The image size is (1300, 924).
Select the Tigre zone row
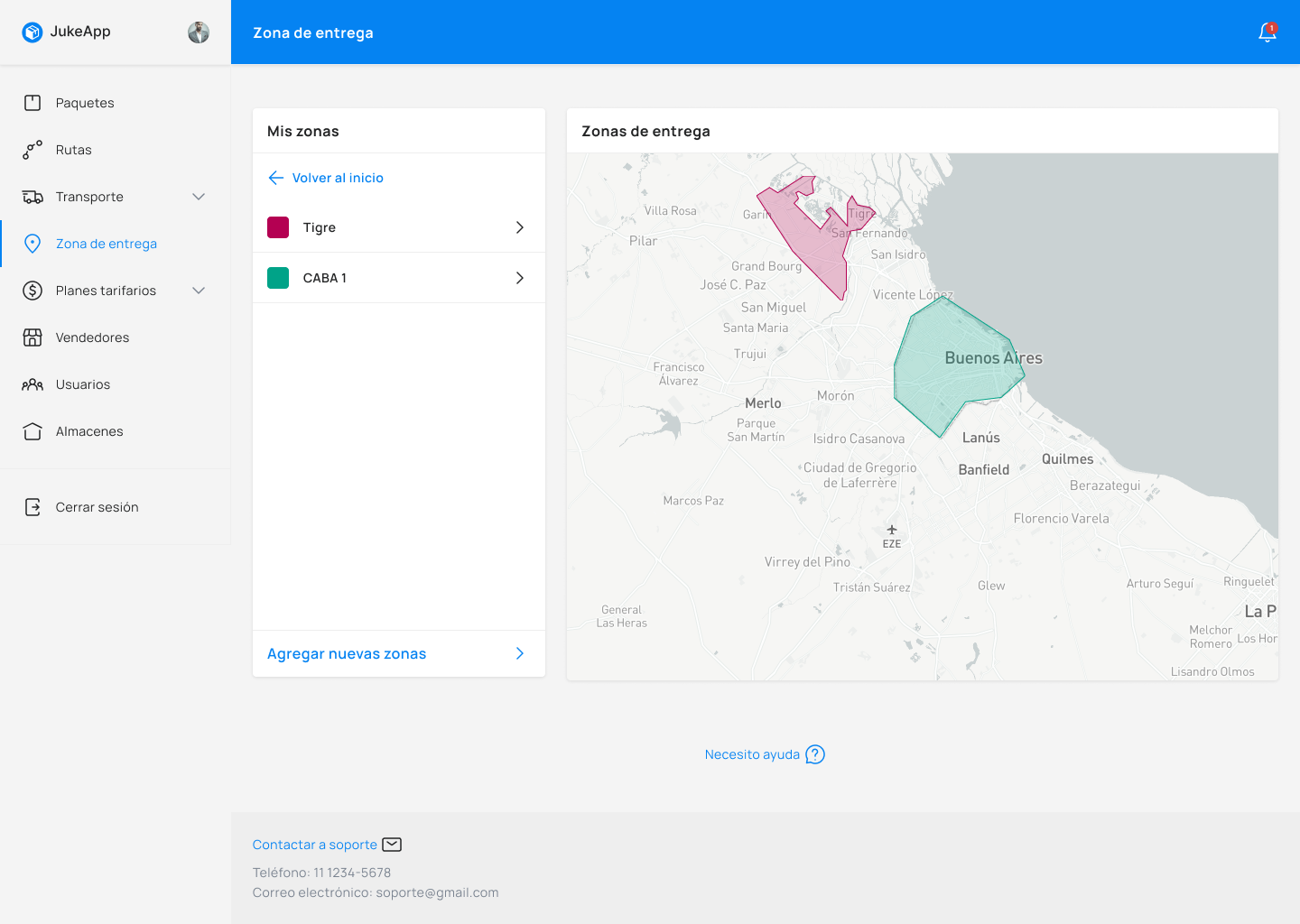pos(399,227)
